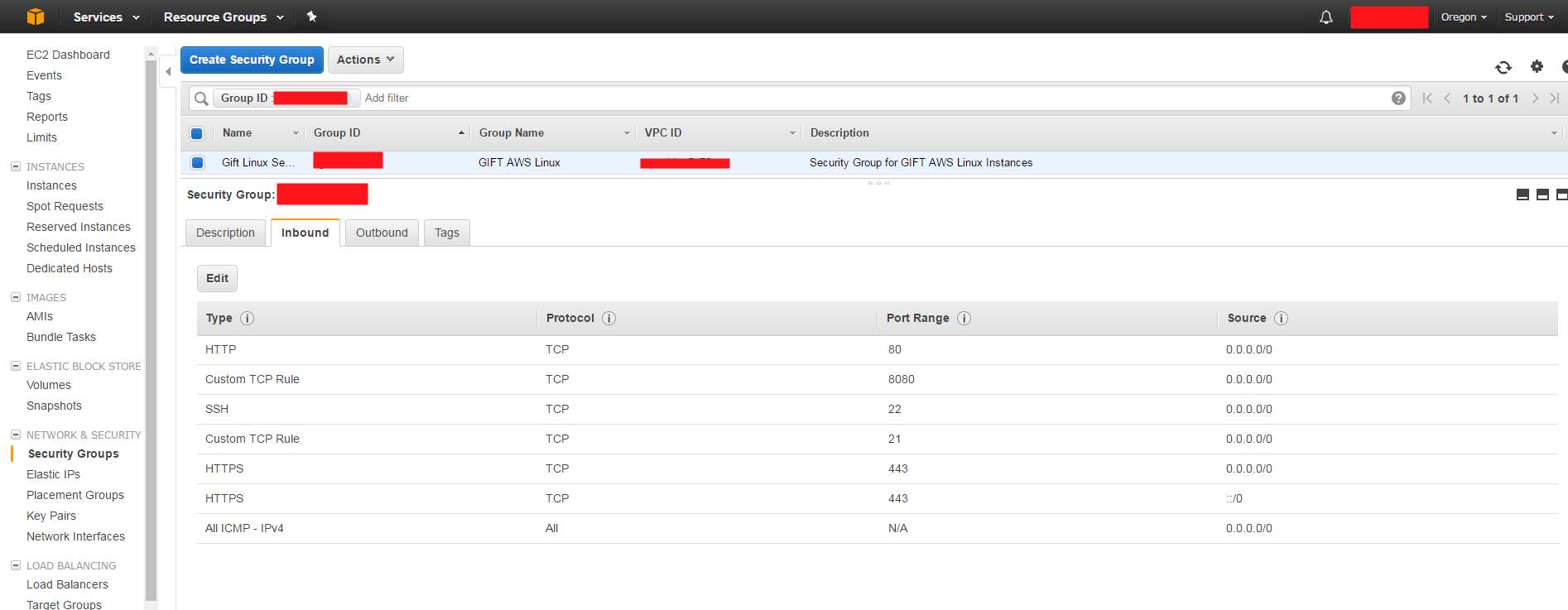
Task: Switch to the Outbound tab
Action: [382, 233]
